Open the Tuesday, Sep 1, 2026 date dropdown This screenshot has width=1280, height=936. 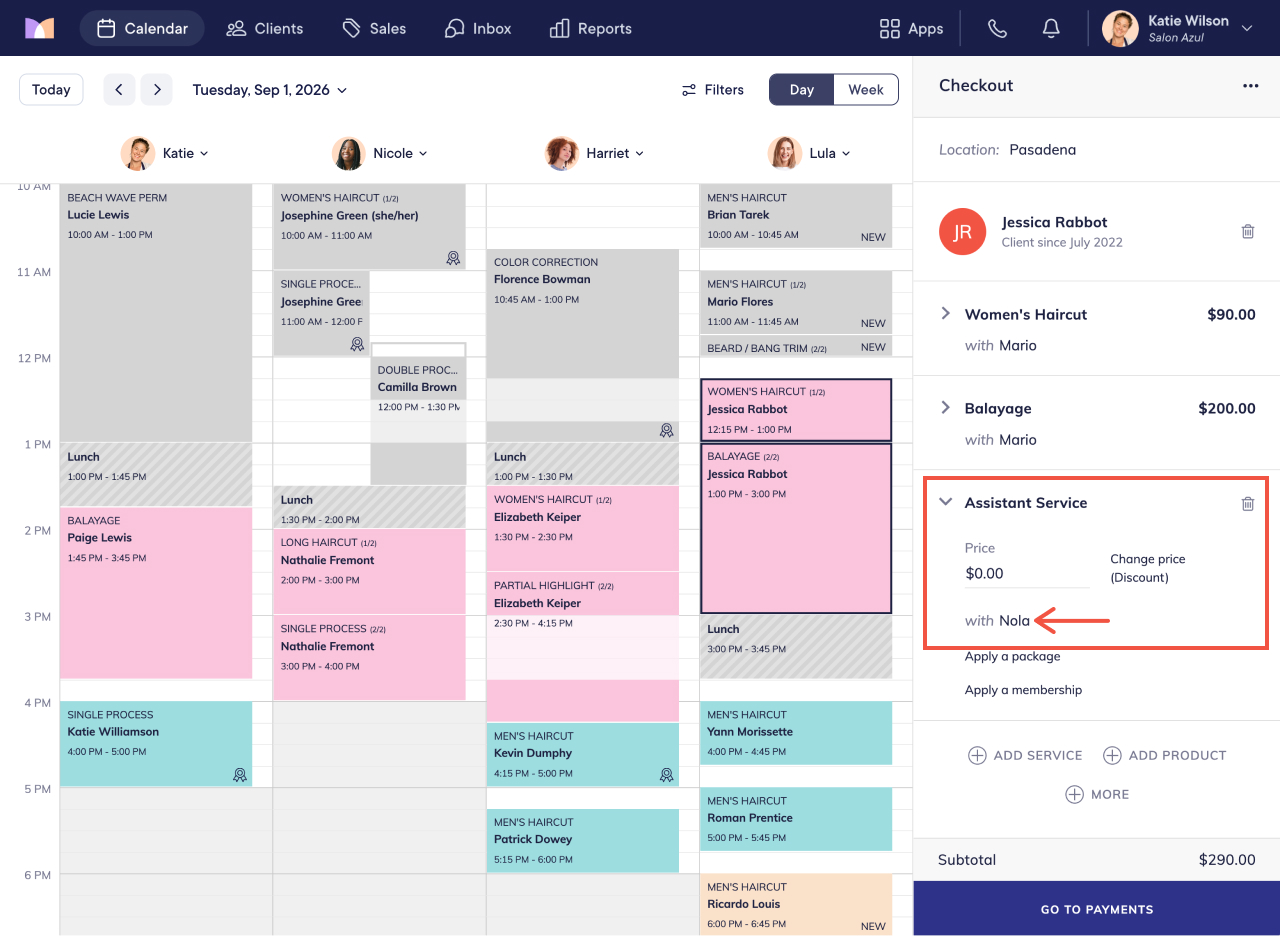point(270,90)
